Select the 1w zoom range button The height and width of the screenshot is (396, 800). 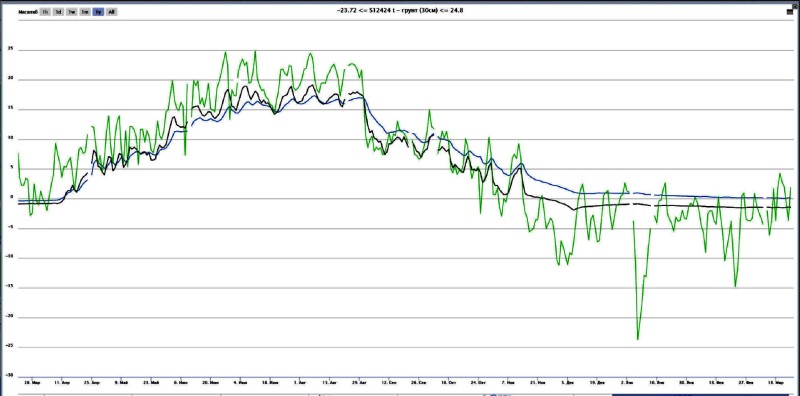click(72, 12)
